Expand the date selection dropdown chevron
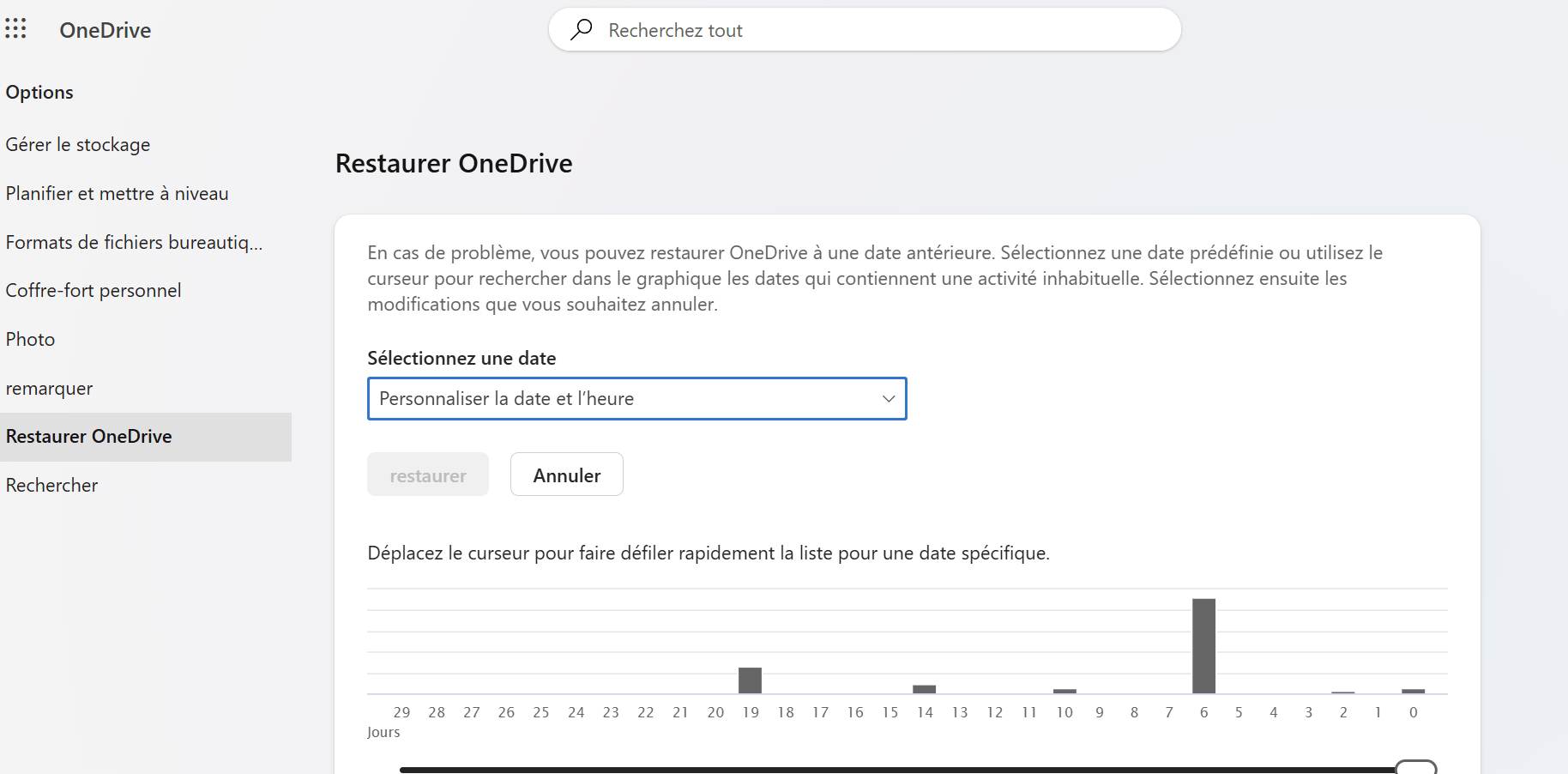Image resolution: width=1568 pixels, height=774 pixels. pyautogui.click(x=889, y=399)
